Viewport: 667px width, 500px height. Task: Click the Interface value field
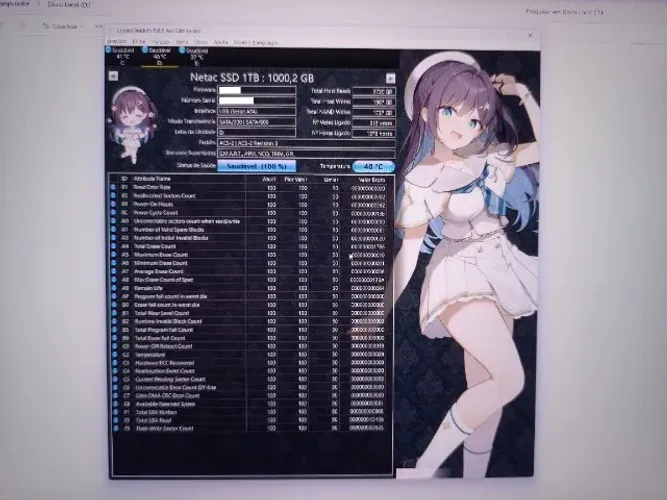pyautogui.click(x=257, y=111)
